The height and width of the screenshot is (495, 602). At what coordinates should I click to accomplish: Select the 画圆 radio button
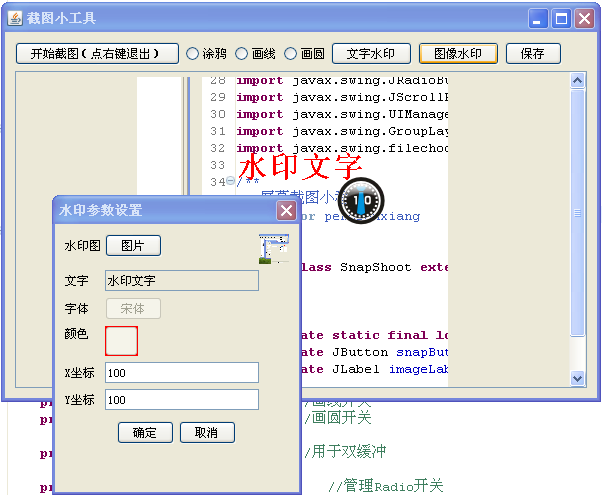291,53
